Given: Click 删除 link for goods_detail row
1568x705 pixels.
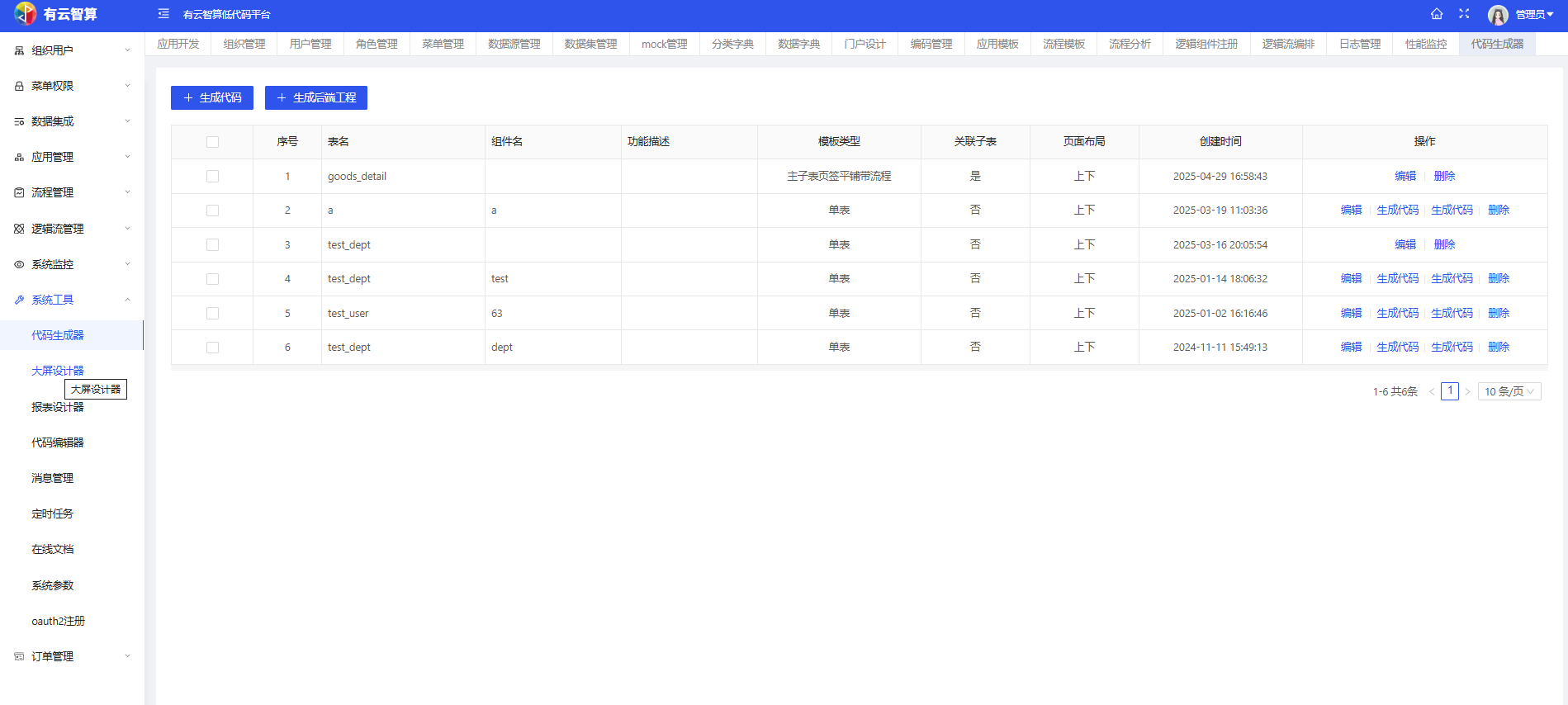Looking at the screenshot, I should pos(1444,176).
